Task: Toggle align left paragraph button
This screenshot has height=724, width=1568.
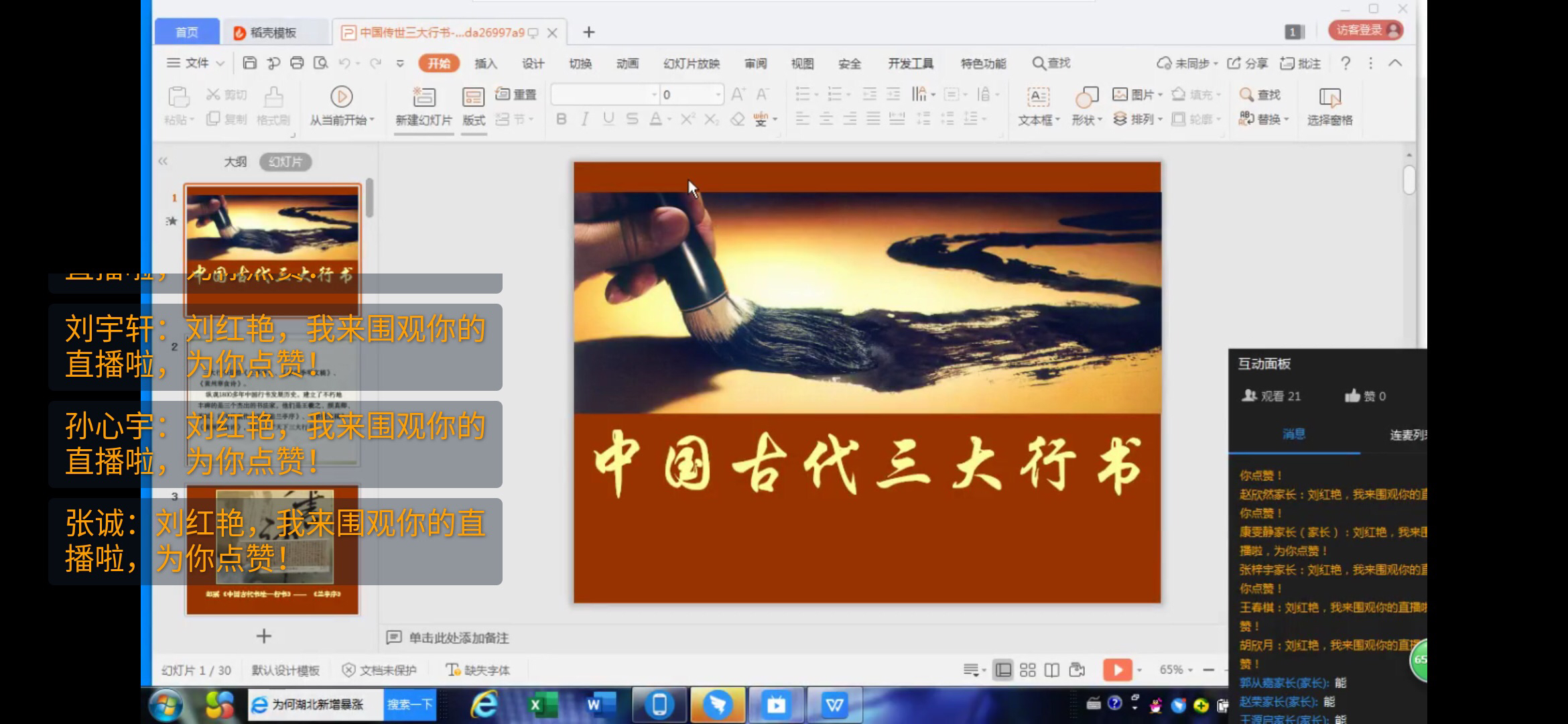Action: pyautogui.click(x=803, y=119)
